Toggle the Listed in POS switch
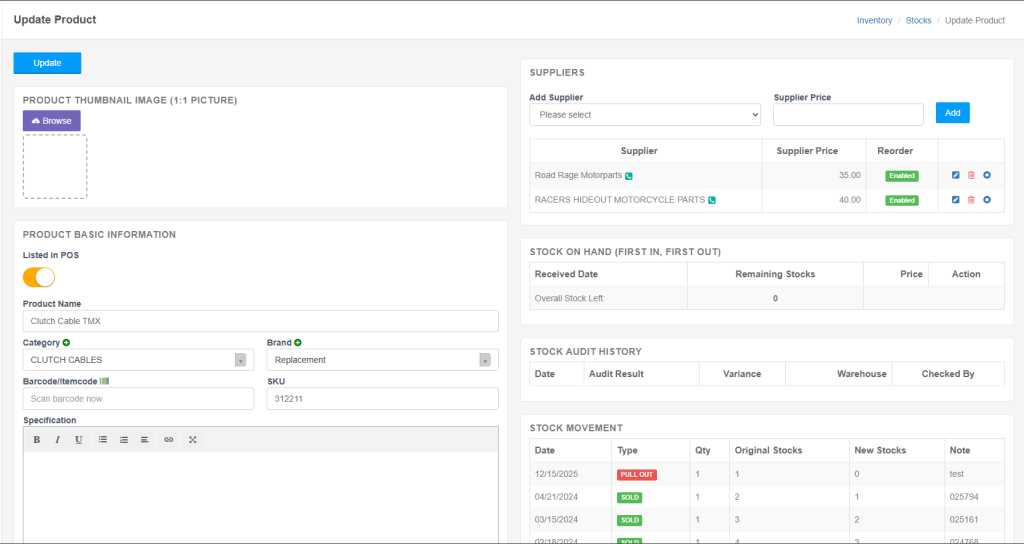The width and height of the screenshot is (1024, 544). coord(39,277)
